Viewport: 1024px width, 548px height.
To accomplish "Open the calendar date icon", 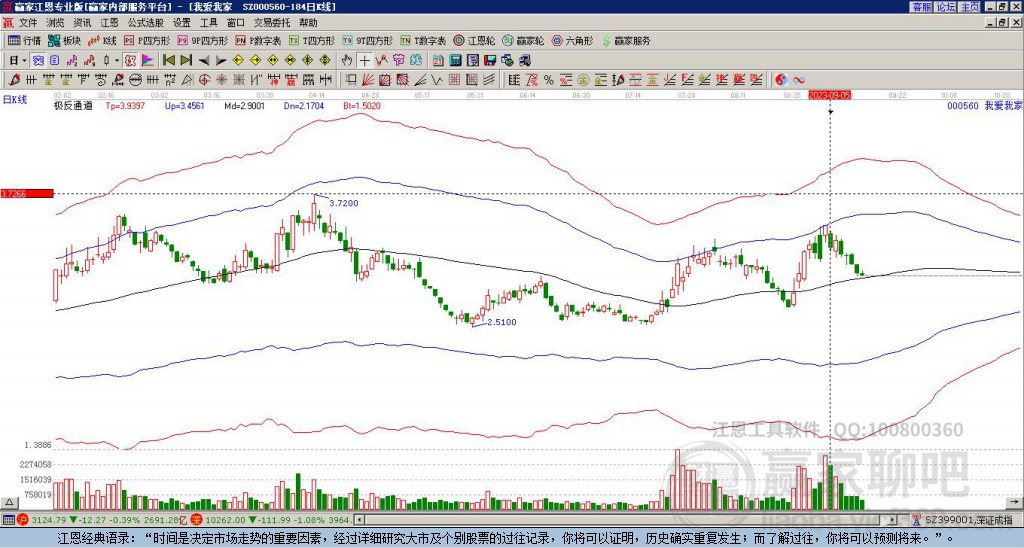I will click(438, 61).
